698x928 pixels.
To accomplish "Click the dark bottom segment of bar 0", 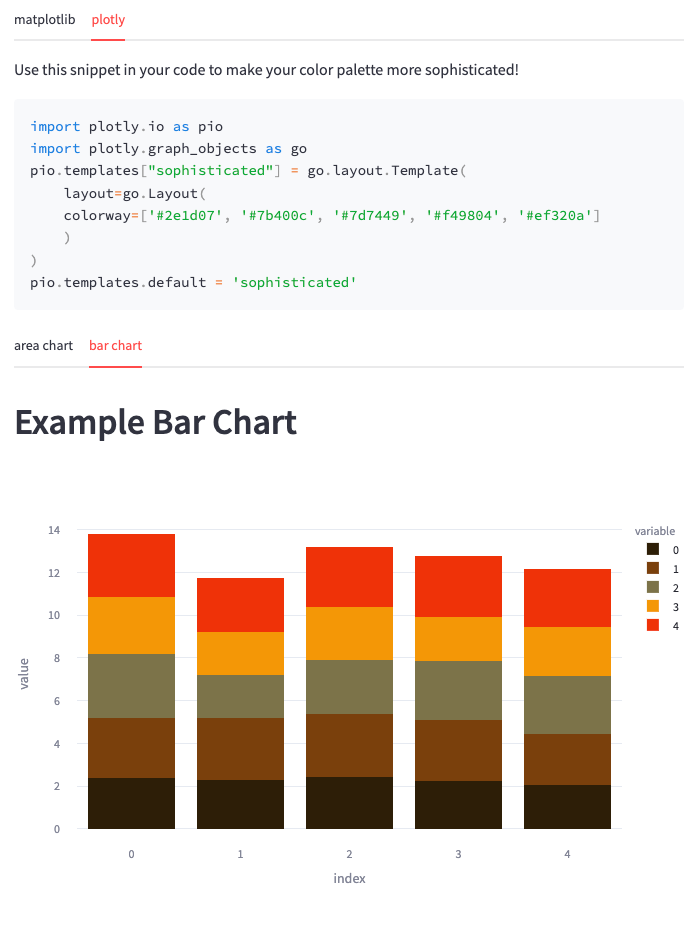I will click(x=131, y=803).
